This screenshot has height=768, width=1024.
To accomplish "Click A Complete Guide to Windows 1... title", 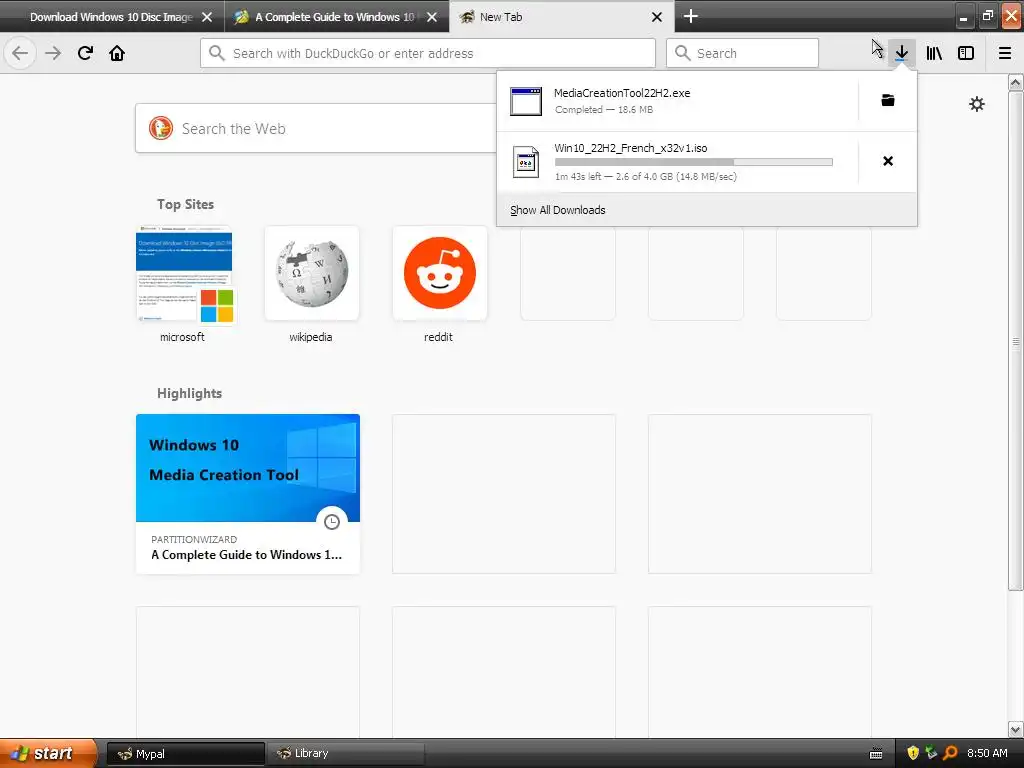I will click(246, 554).
